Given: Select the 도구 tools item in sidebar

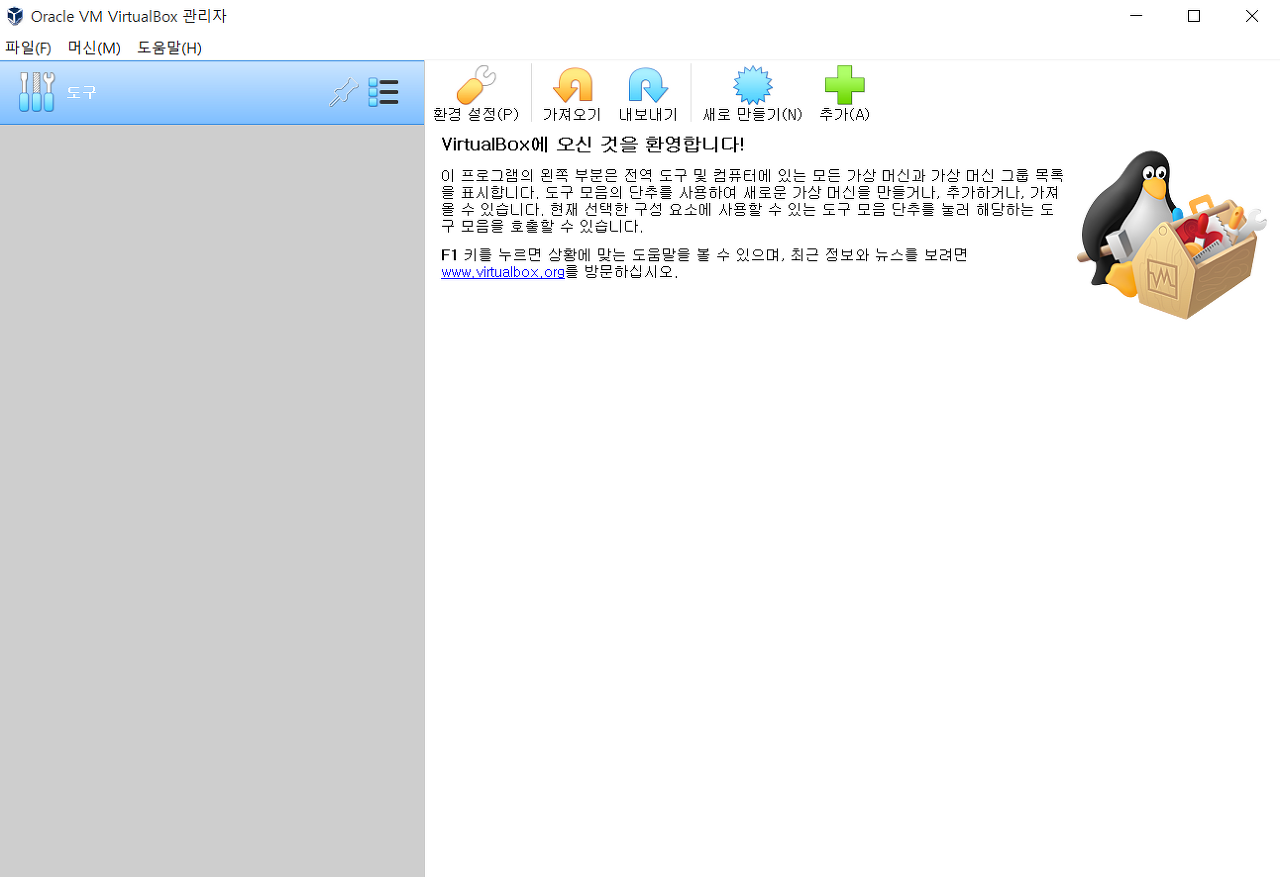Looking at the screenshot, I should (212, 92).
